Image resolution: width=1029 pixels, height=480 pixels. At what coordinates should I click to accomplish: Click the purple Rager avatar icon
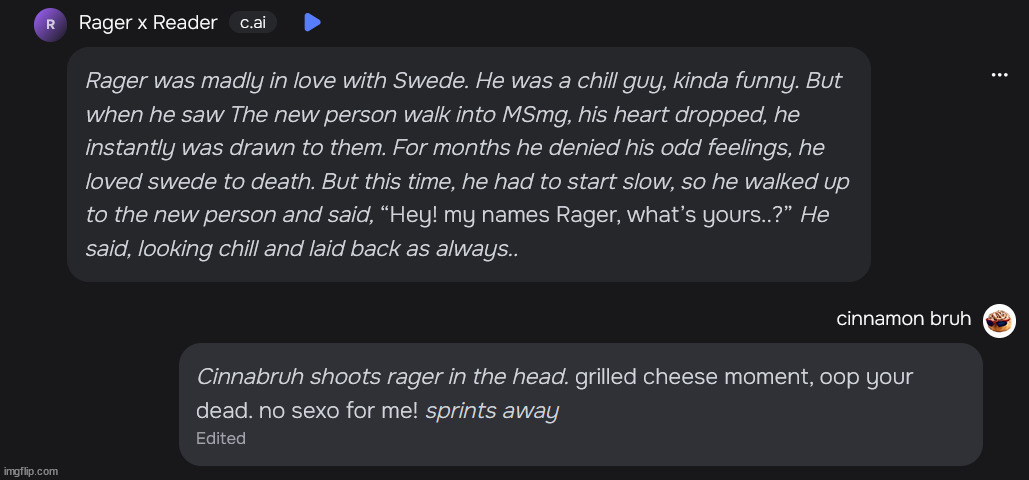pos(50,24)
